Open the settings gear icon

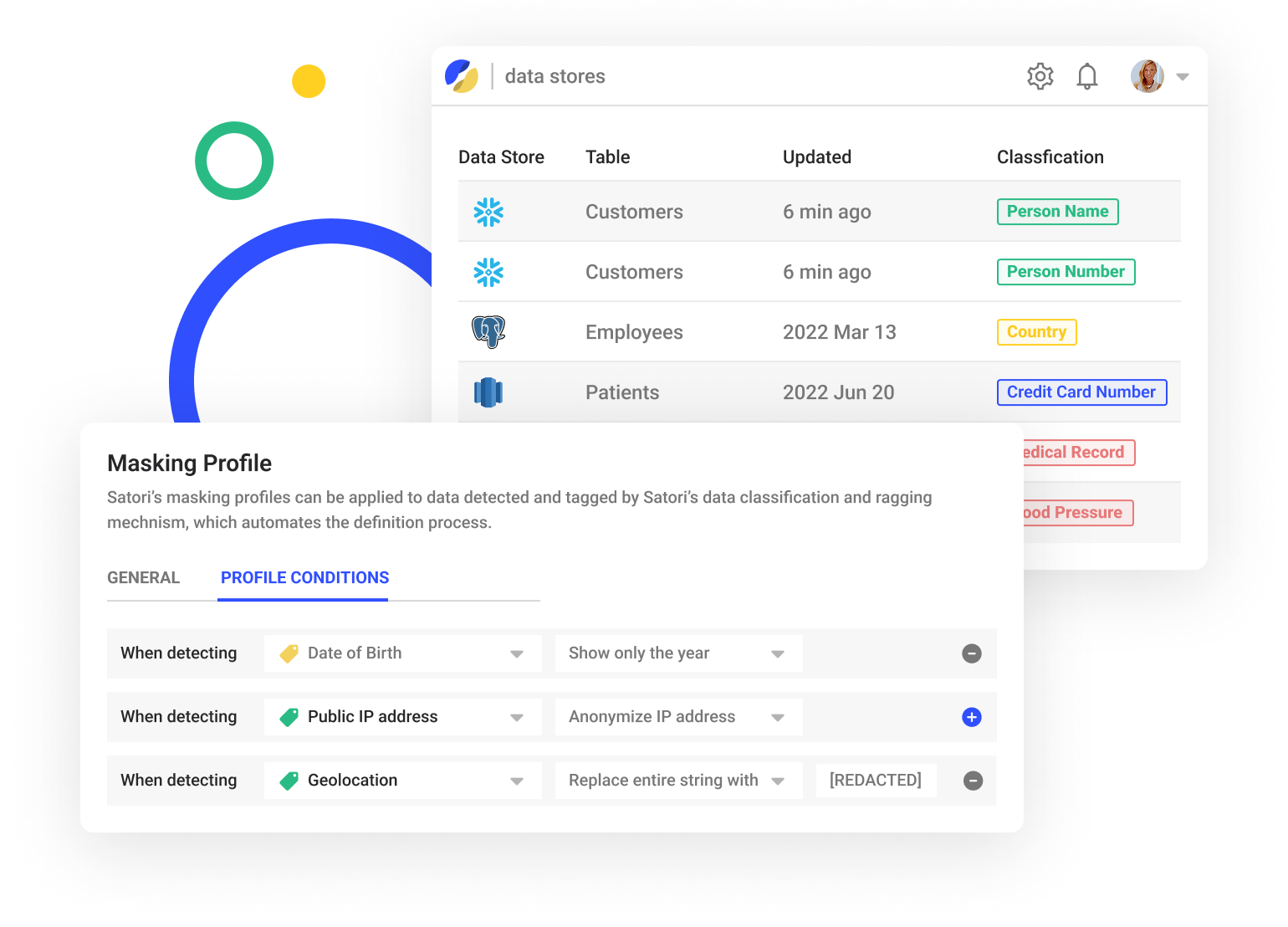[x=1040, y=76]
